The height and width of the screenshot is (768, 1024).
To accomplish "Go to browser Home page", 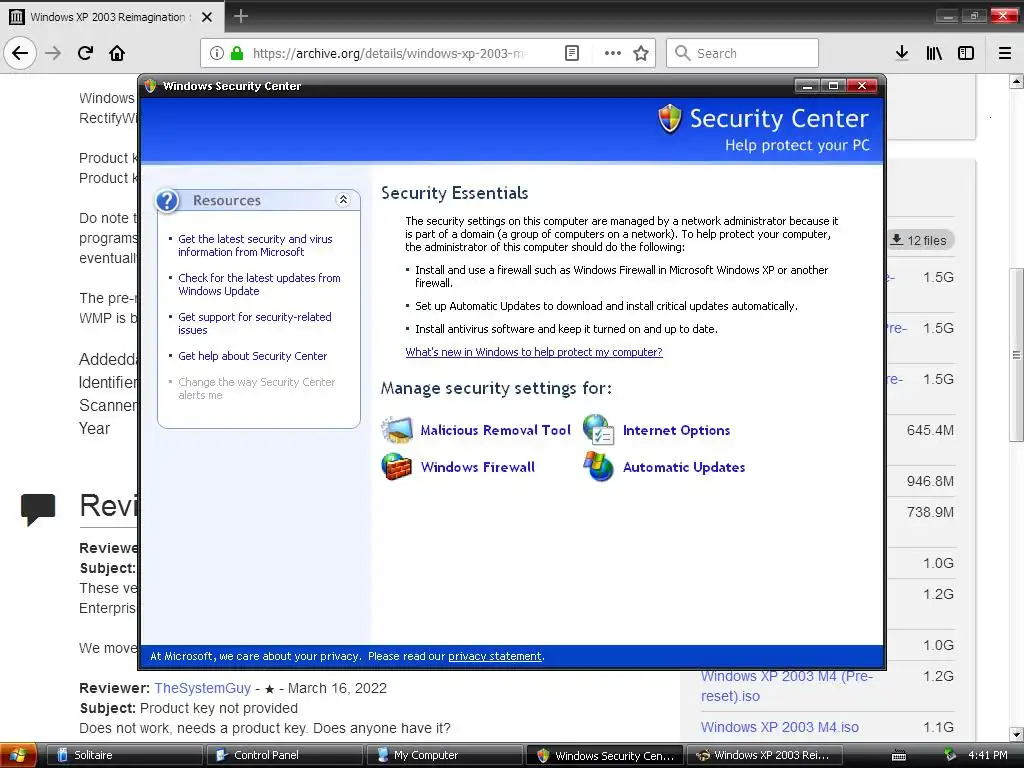I will point(117,53).
